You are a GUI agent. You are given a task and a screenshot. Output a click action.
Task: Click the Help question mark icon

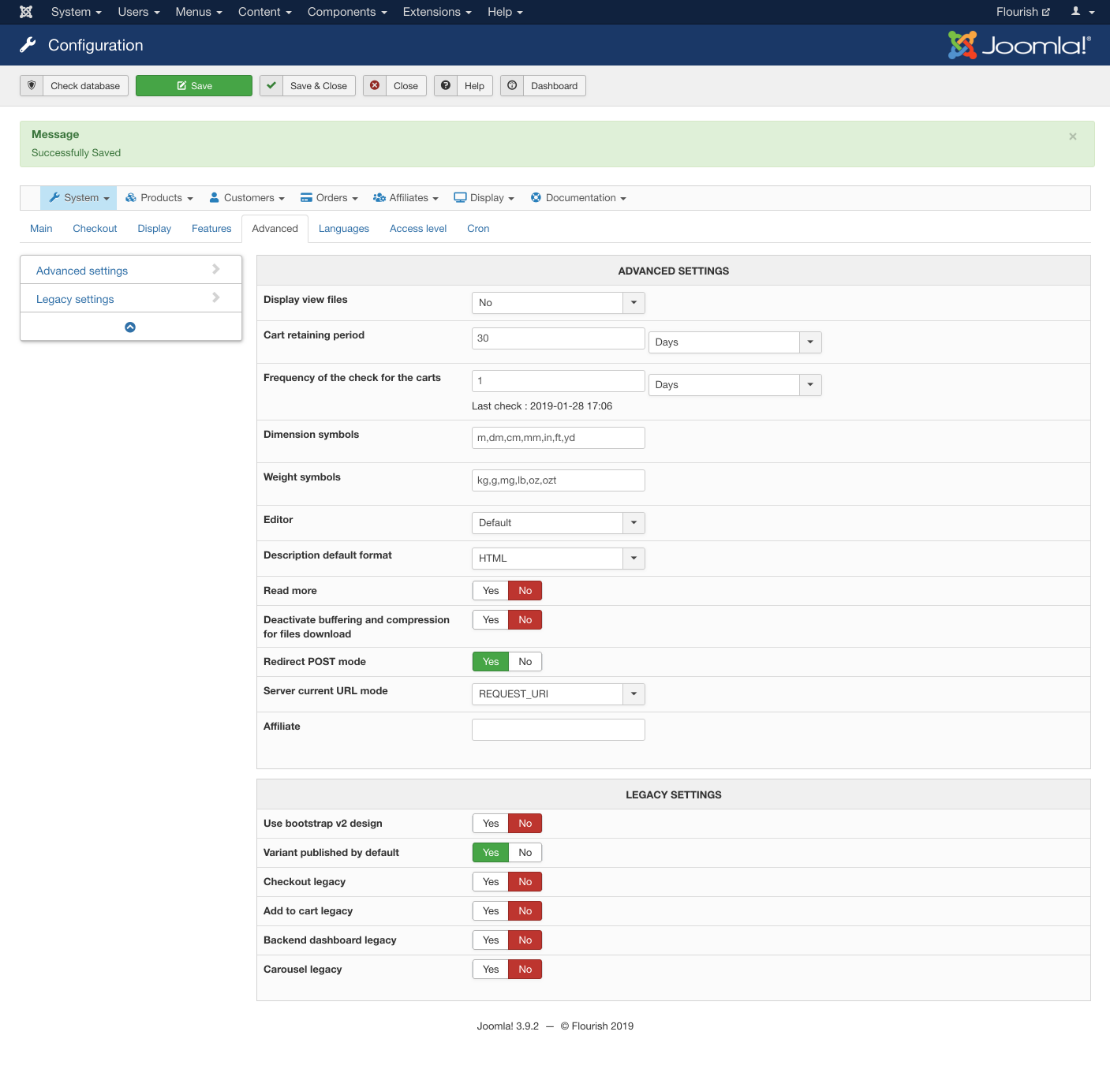pos(446,86)
